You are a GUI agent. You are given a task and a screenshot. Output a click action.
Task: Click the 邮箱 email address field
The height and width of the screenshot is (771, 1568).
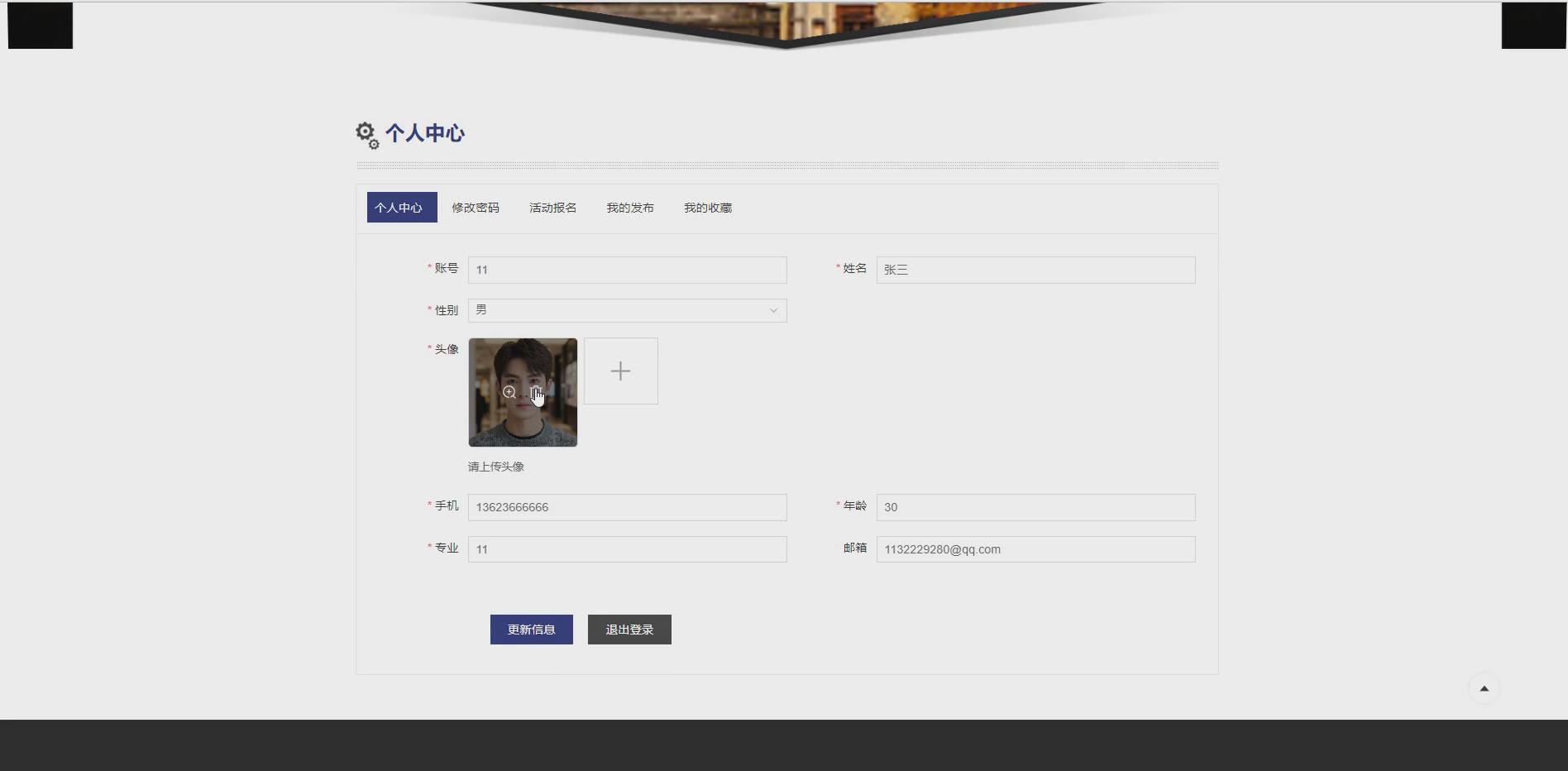(1035, 548)
